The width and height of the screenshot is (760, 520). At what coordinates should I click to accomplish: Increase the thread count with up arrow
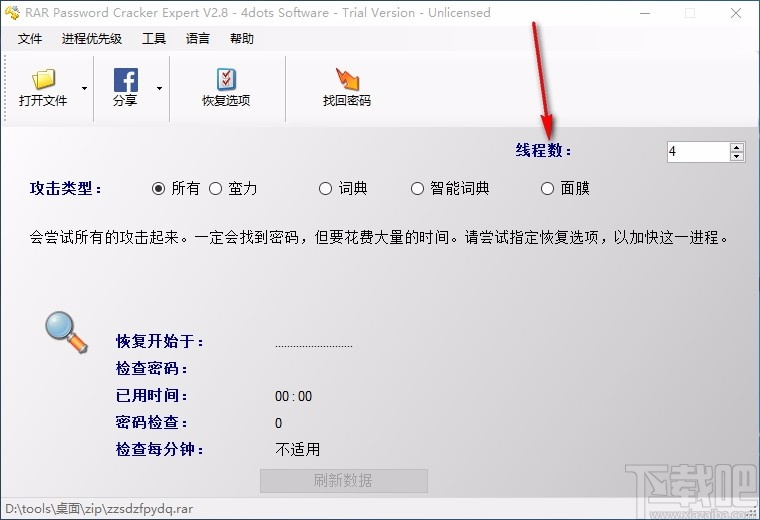click(x=737, y=147)
